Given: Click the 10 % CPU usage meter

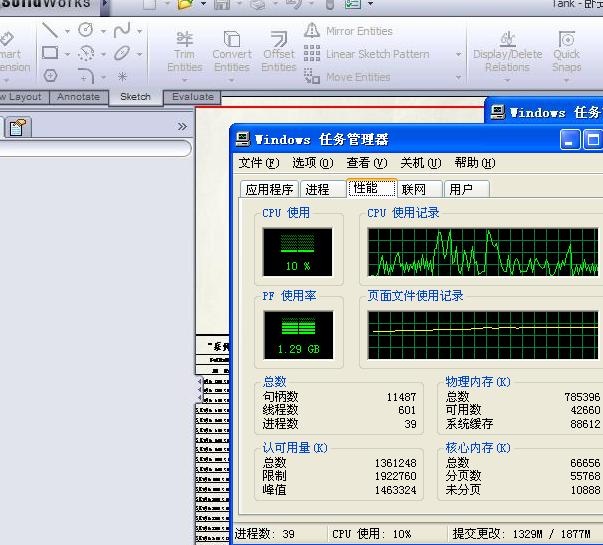Looking at the screenshot, I should tap(298, 252).
